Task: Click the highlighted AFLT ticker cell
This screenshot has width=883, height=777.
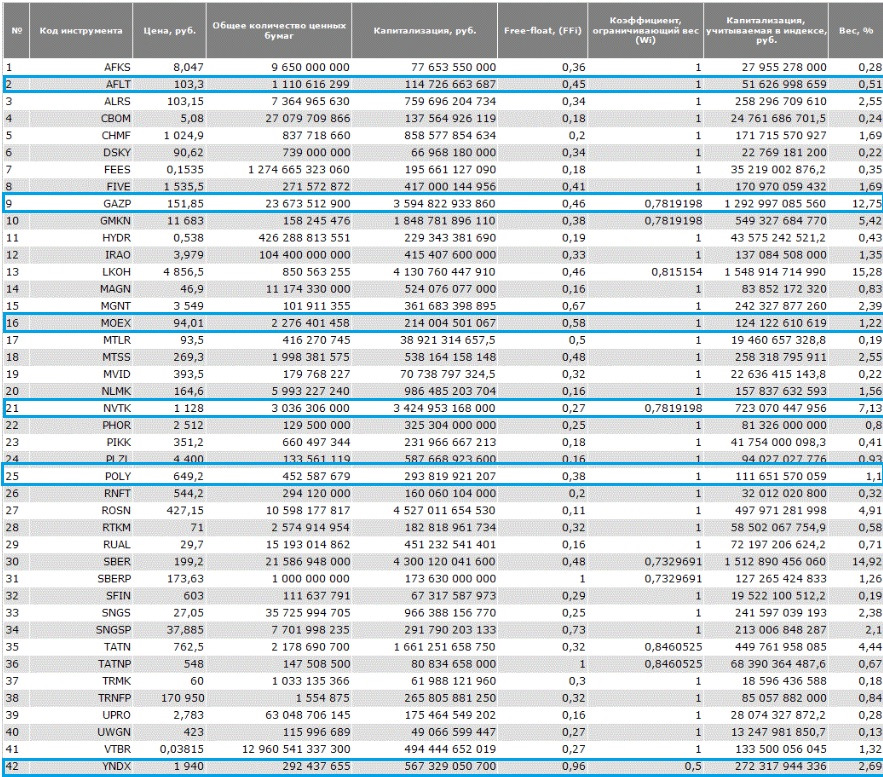Action: coord(118,84)
